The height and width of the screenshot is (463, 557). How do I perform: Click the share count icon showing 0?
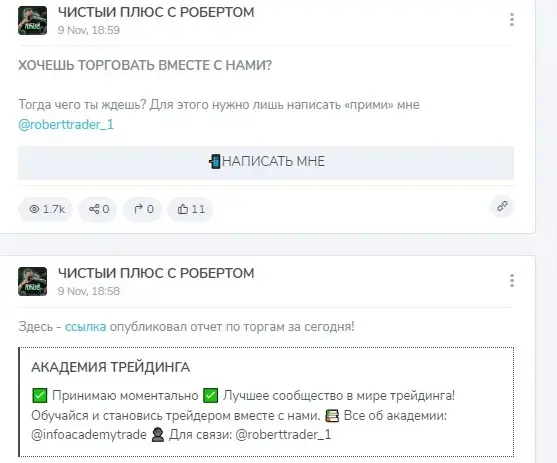98,209
